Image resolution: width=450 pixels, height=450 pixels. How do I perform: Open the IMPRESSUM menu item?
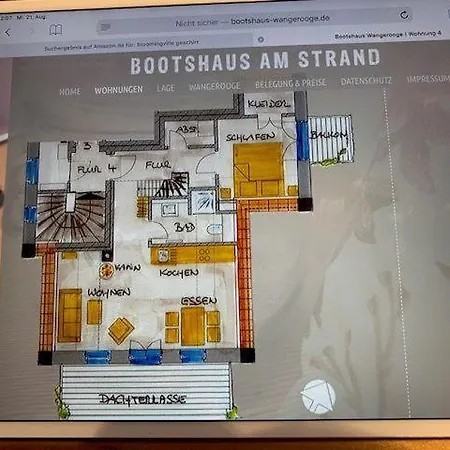(428, 79)
